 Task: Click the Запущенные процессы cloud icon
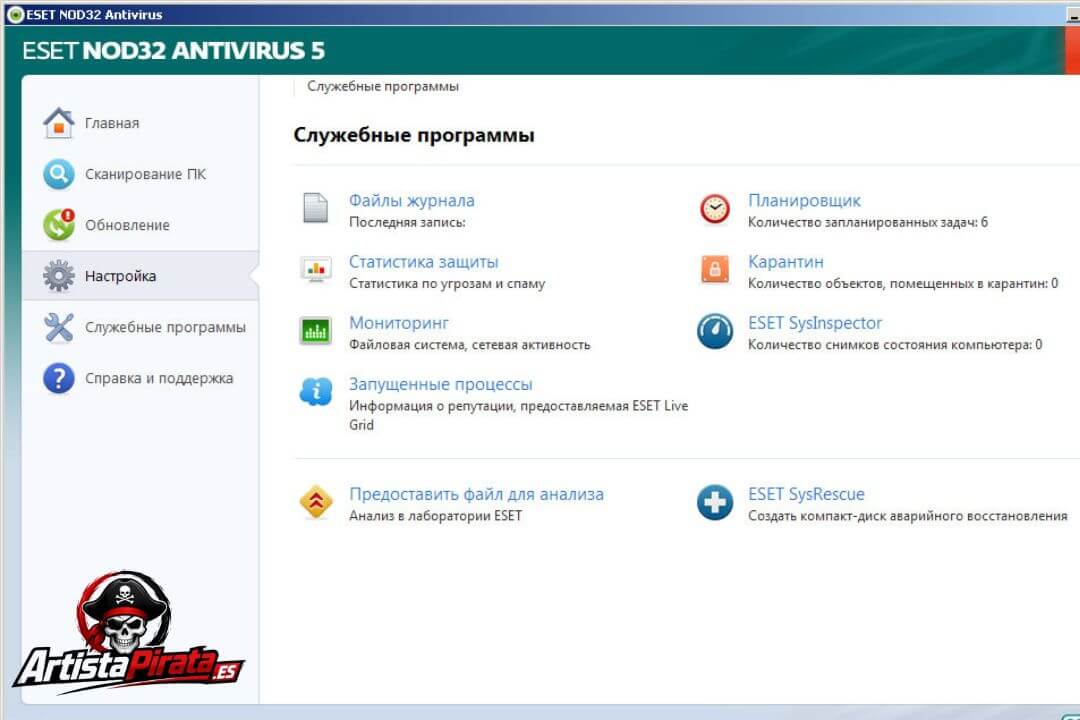[x=315, y=391]
